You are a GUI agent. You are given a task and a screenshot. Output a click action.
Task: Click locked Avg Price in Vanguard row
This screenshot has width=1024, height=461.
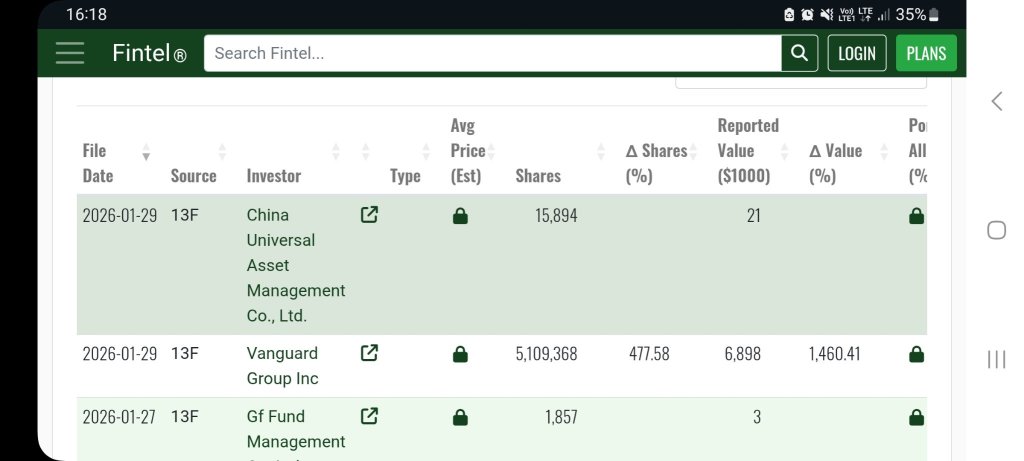[x=460, y=354]
